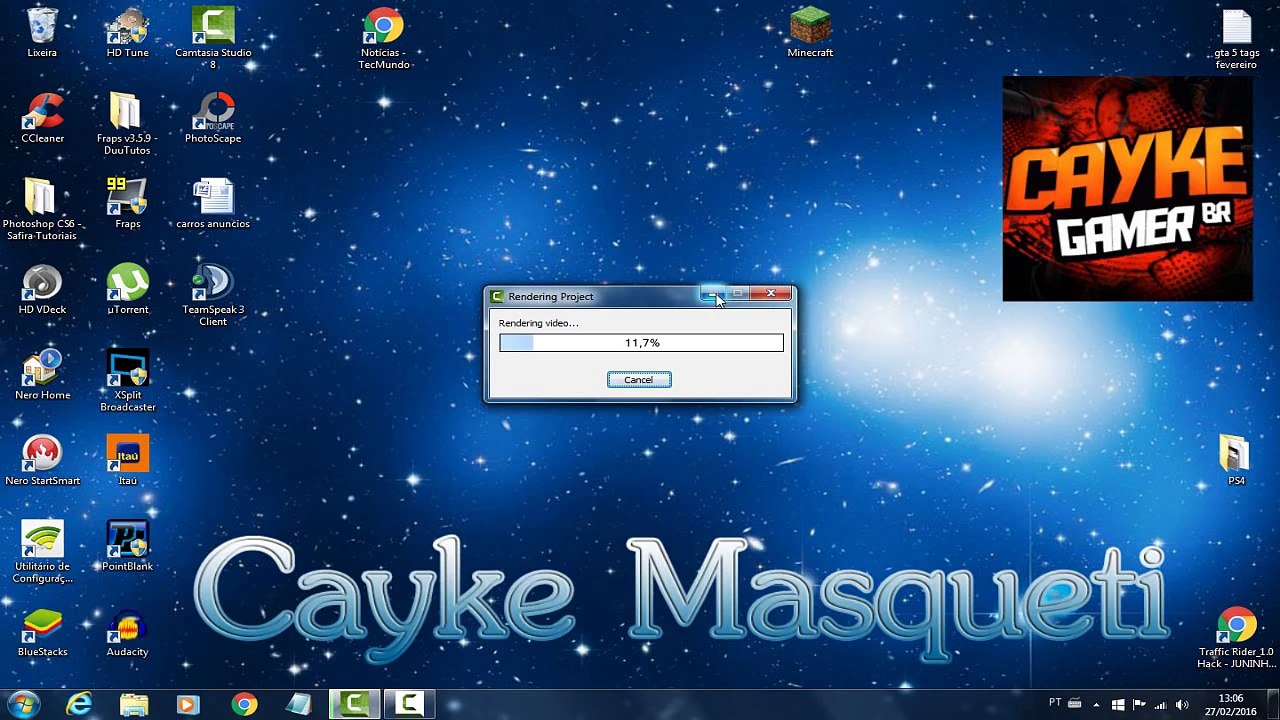
Task: Open the Windows Start menu
Action: (22, 705)
